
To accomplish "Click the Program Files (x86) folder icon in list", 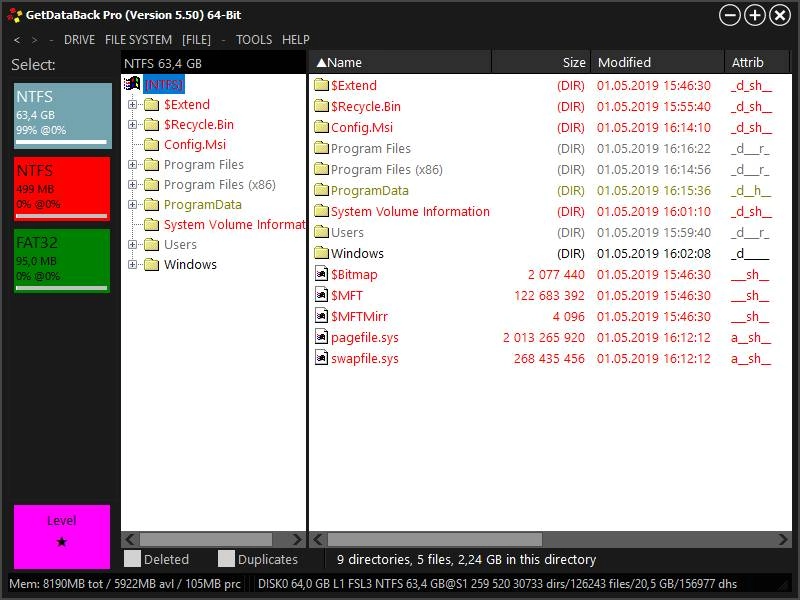I will tap(321, 169).
